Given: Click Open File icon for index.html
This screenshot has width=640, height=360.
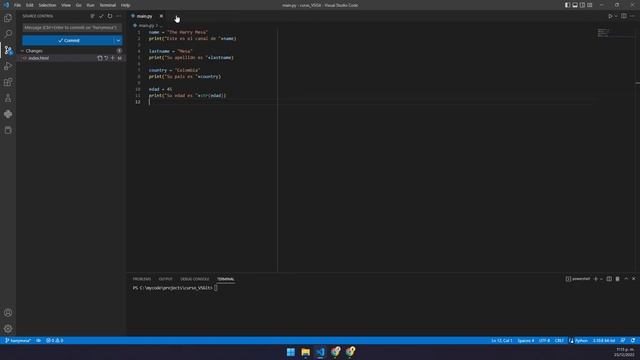Looking at the screenshot, I should coord(100,58).
